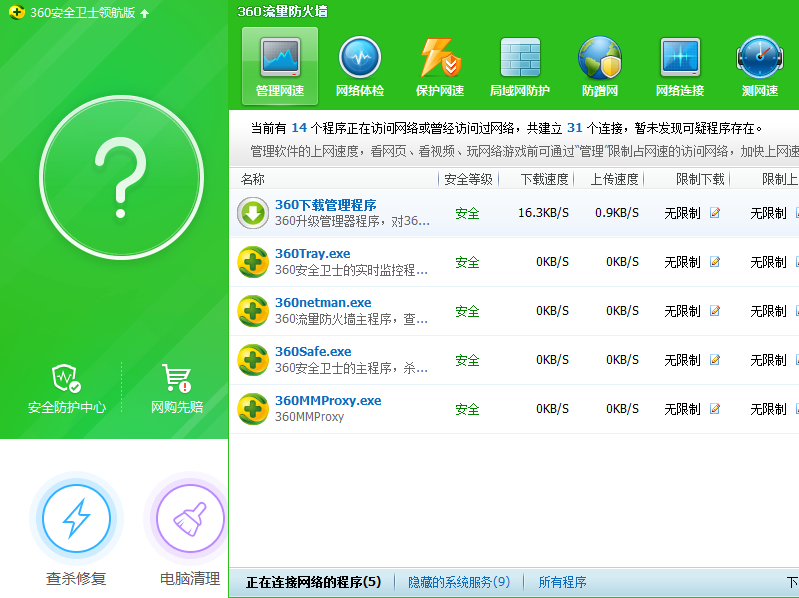Screen dimensions: 799x598
Task: Open the 360netman.exe name link
Action: click(323, 303)
